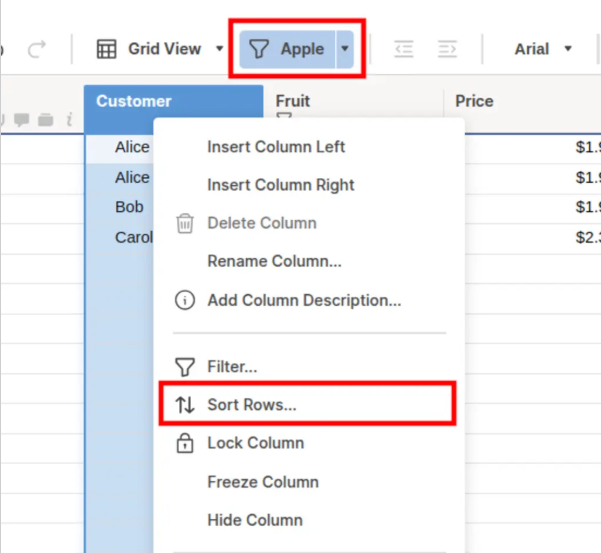Toggle the Apple filter button
The image size is (602, 553).
pyautogui.click(x=287, y=49)
